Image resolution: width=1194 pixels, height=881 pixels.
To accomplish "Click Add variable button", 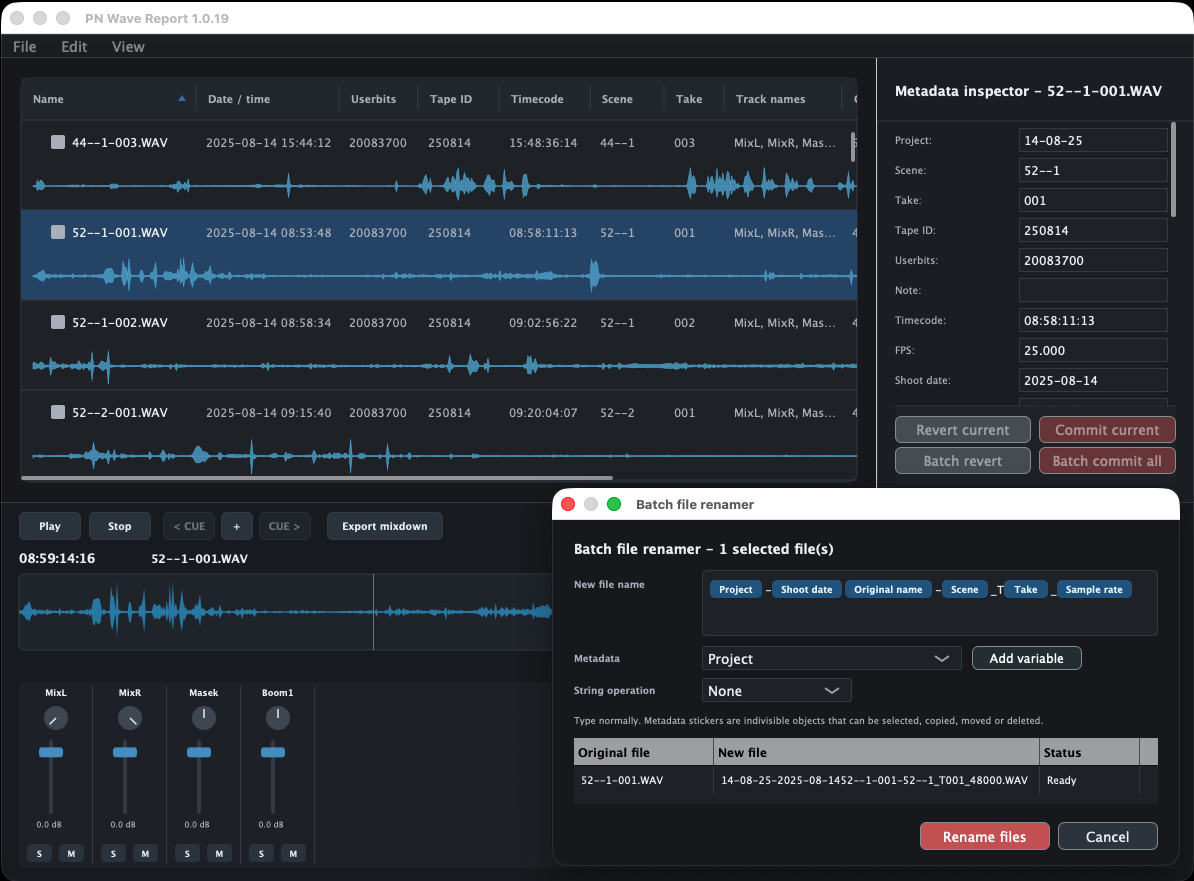I will tap(1026, 659).
